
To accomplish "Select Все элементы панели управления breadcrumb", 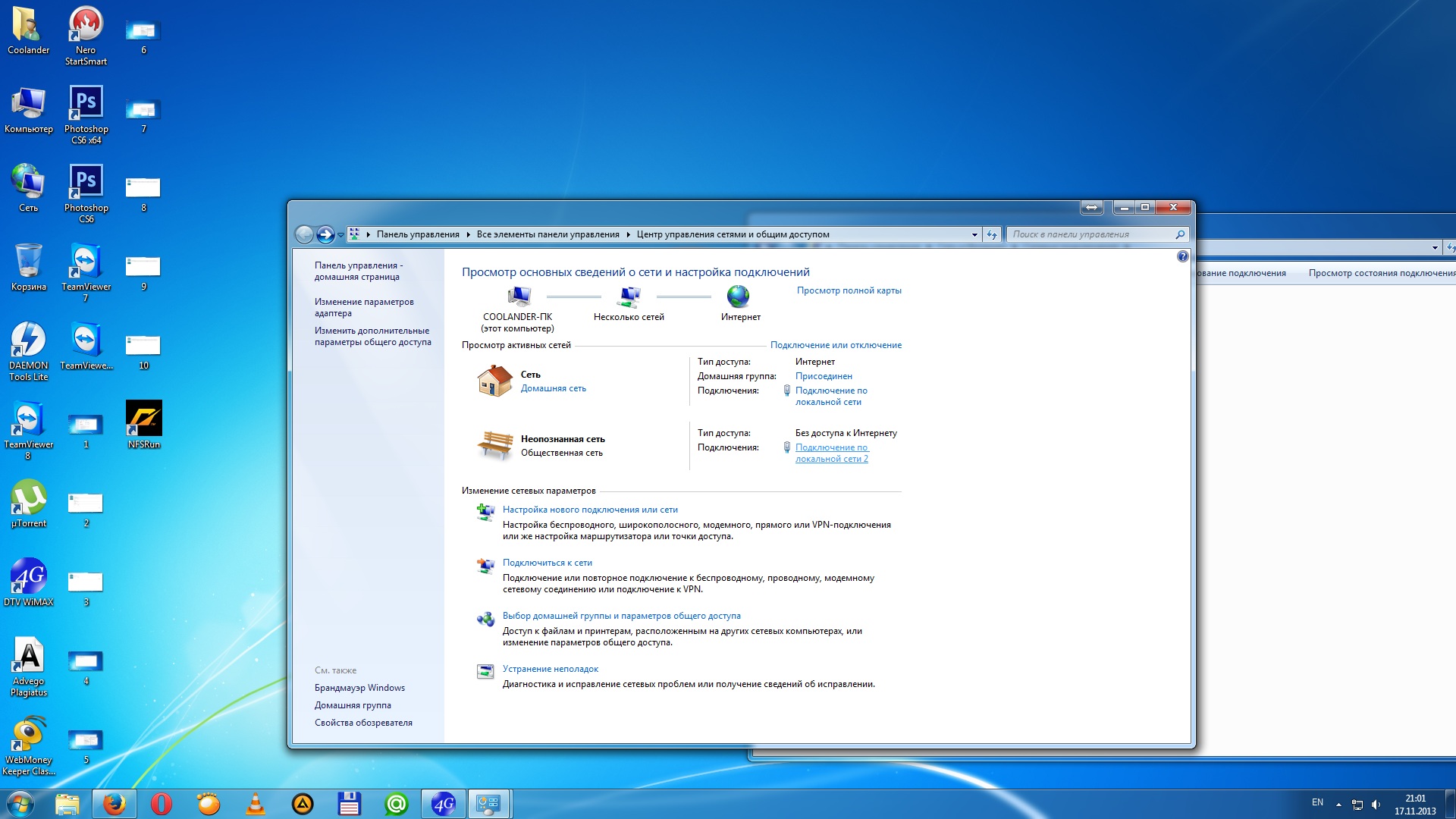I will coord(548,235).
